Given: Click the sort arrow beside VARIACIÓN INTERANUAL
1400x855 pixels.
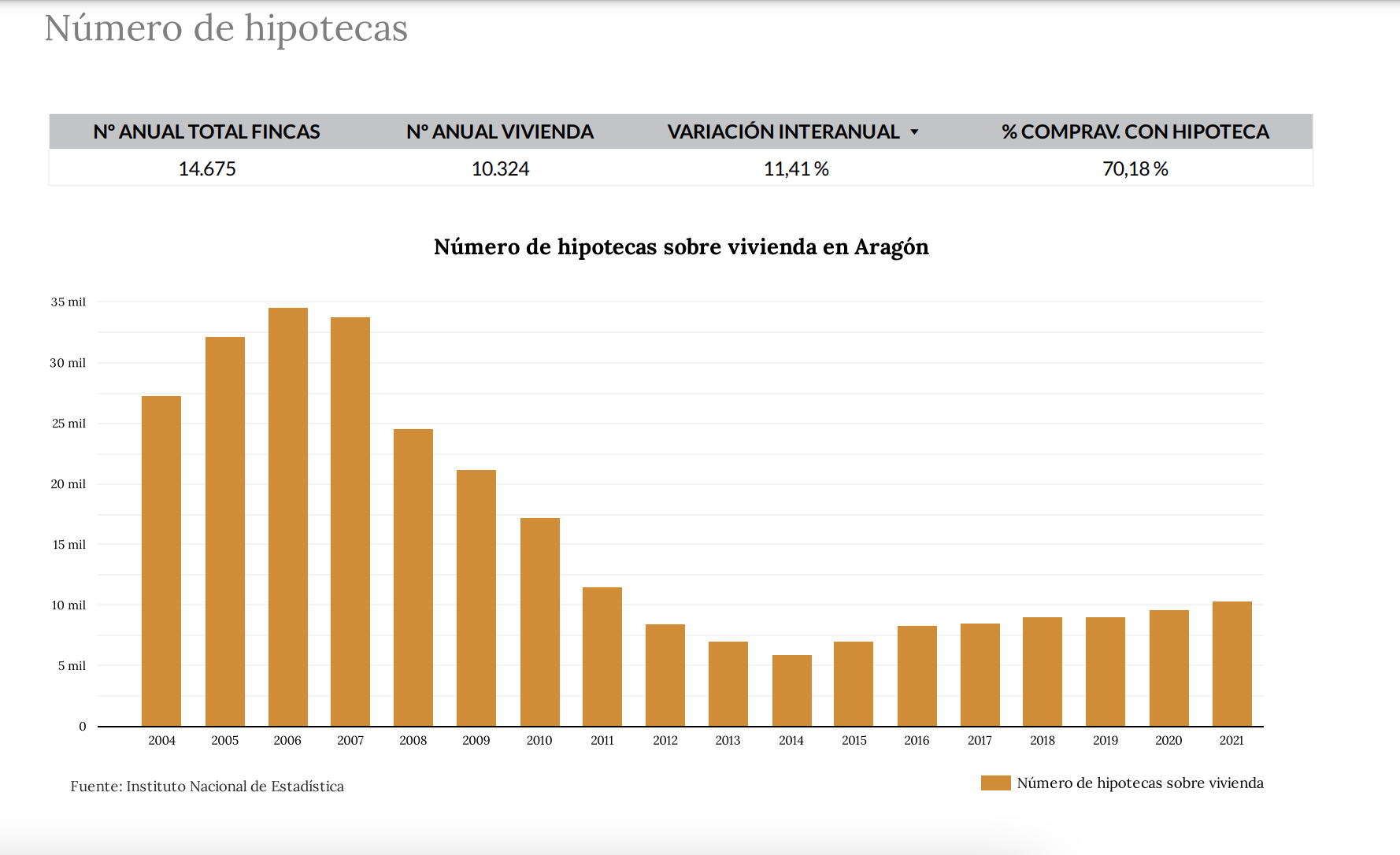Looking at the screenshot, I should click(x=914, y=132).
